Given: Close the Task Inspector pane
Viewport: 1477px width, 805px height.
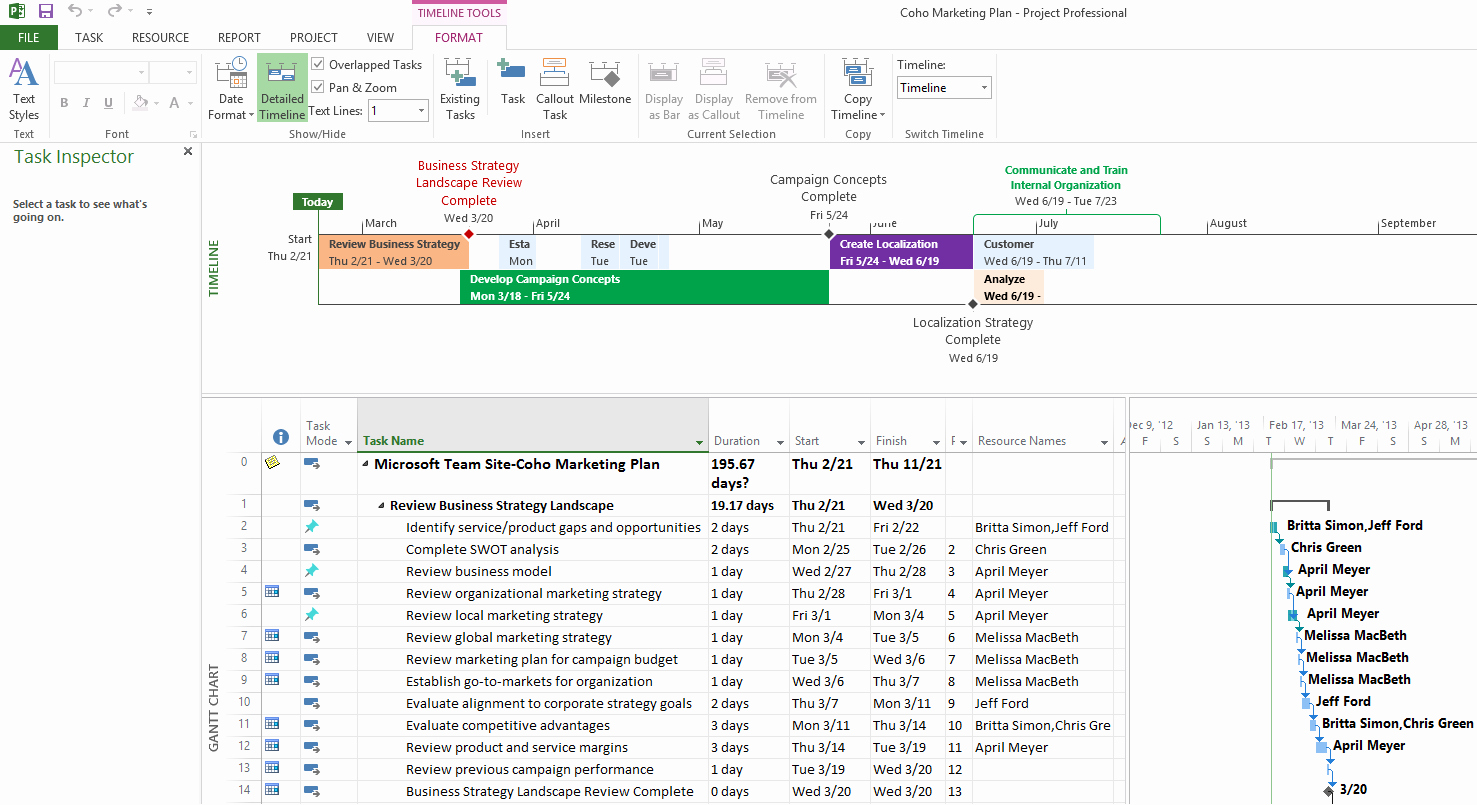Looking at the screenshot, I should pos(188,152).
